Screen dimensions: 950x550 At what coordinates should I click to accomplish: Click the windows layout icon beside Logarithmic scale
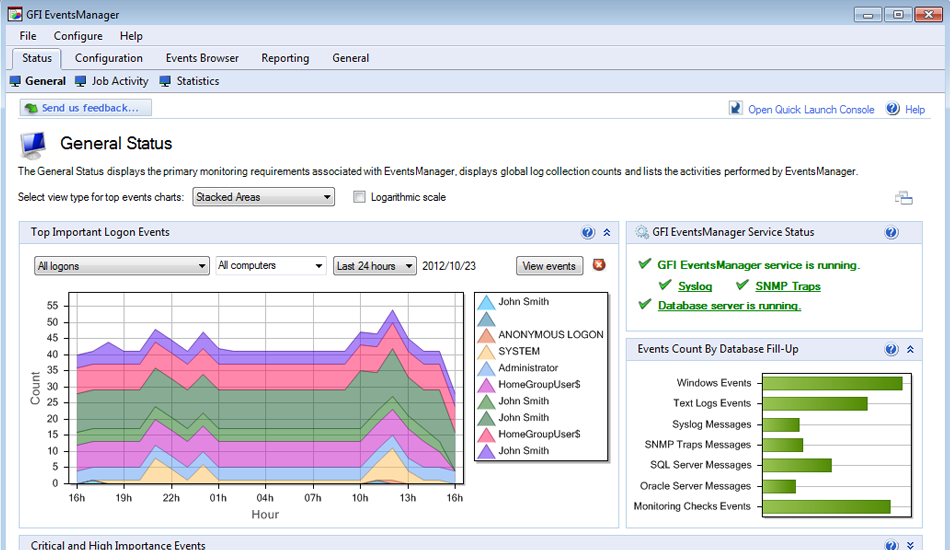(x=903, y=198)
